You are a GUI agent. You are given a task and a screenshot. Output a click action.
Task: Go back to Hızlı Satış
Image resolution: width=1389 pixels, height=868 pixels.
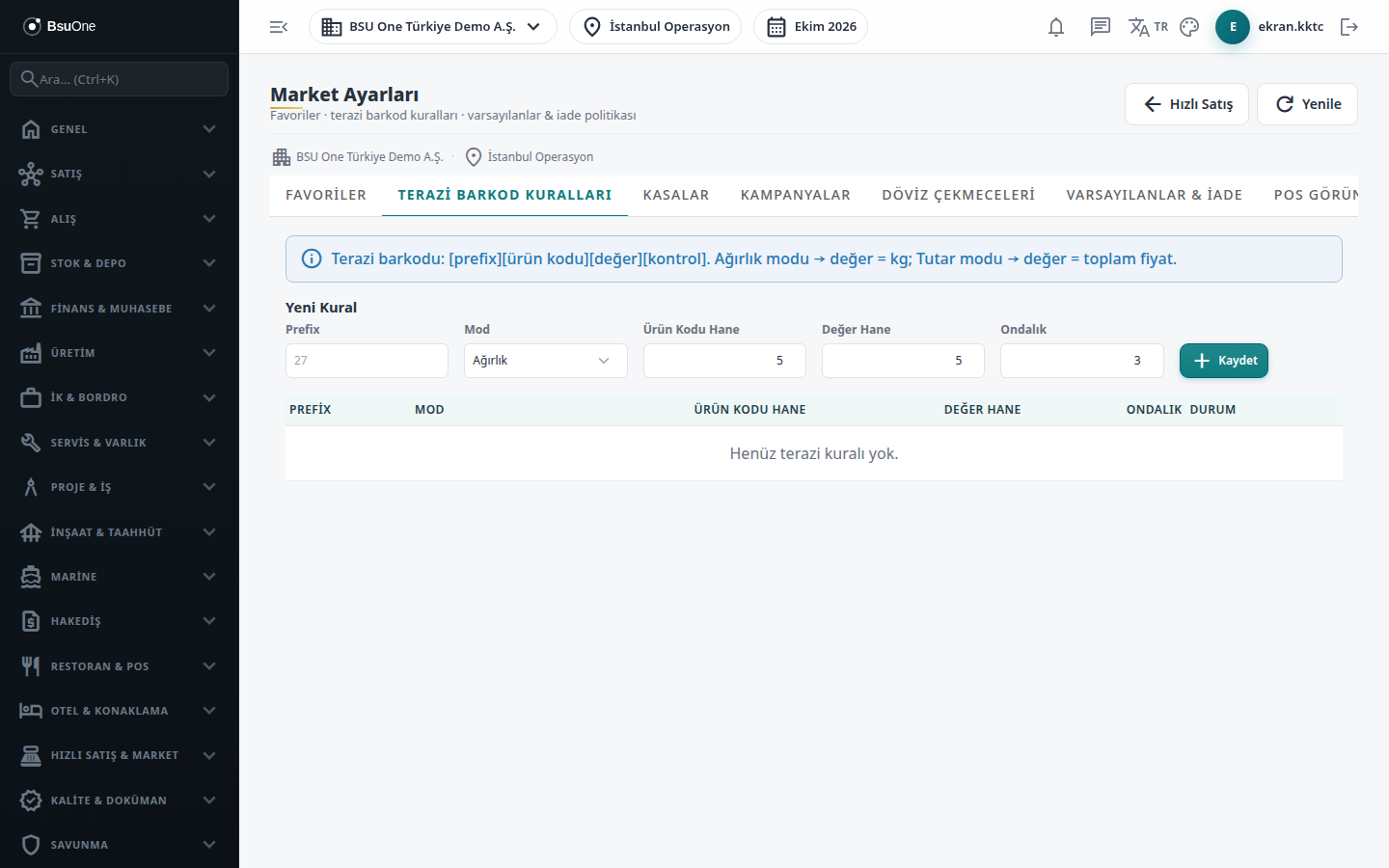(x=1186, y=104)
